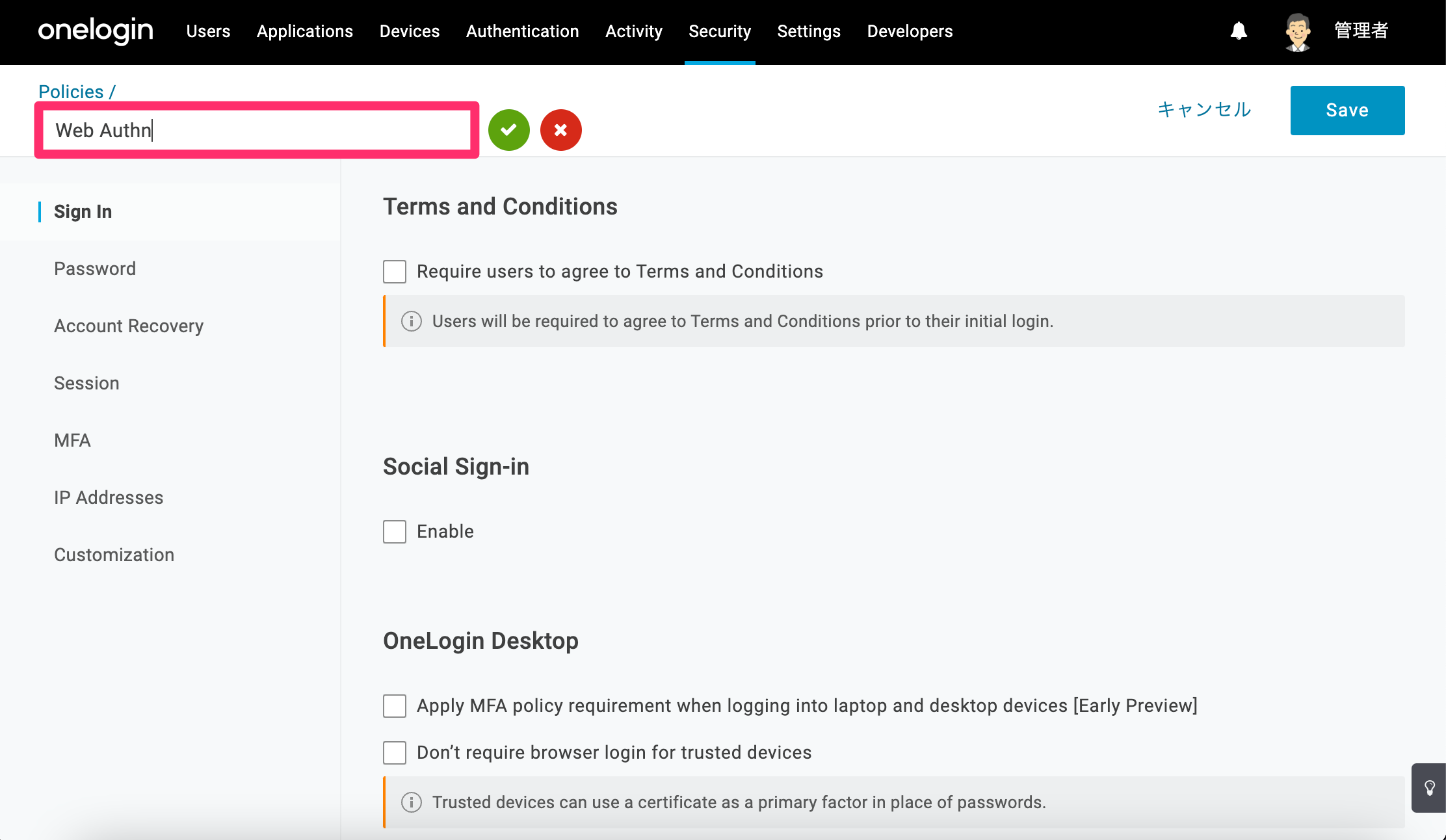
Task: Open the Security menu
Action: coord(720,31)
